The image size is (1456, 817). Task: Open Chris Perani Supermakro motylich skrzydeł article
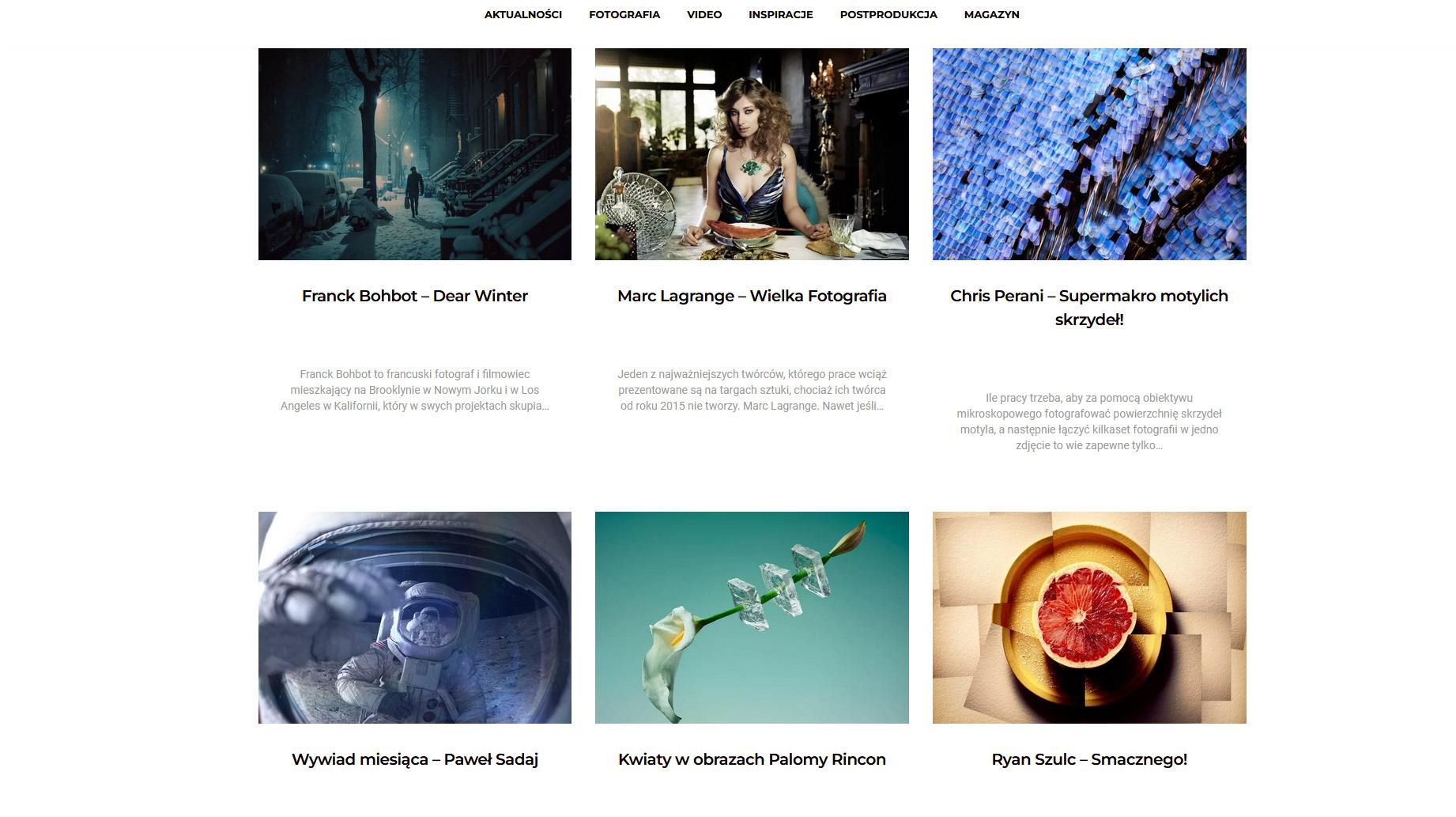[1089, 308]
